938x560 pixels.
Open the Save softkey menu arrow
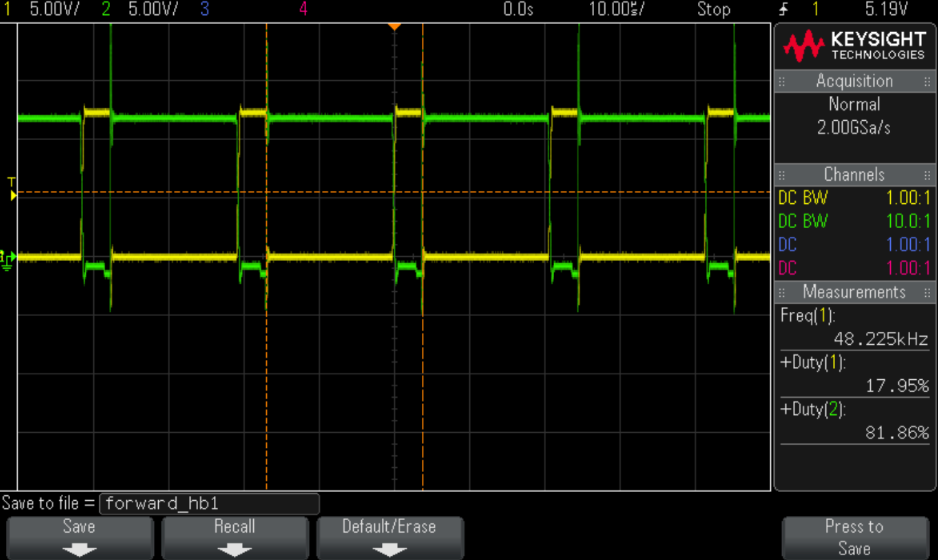79,549
